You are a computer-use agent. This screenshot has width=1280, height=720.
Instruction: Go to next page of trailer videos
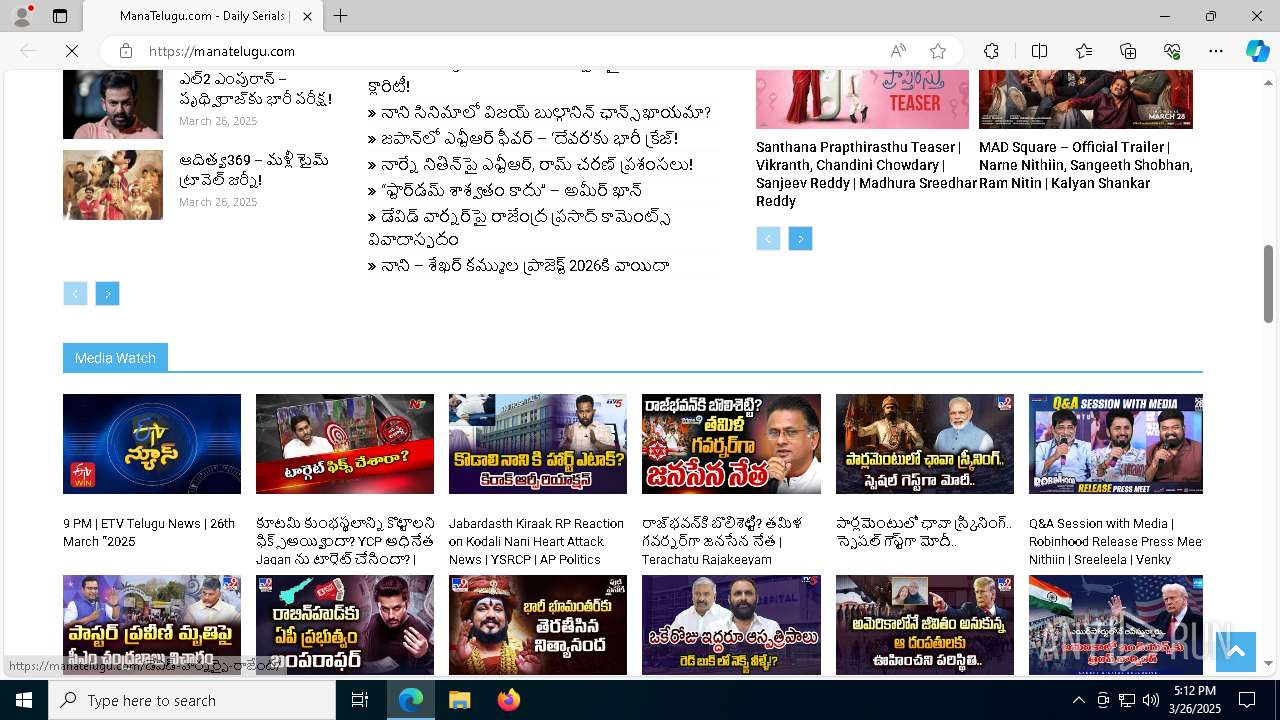[x=800, y=238]
